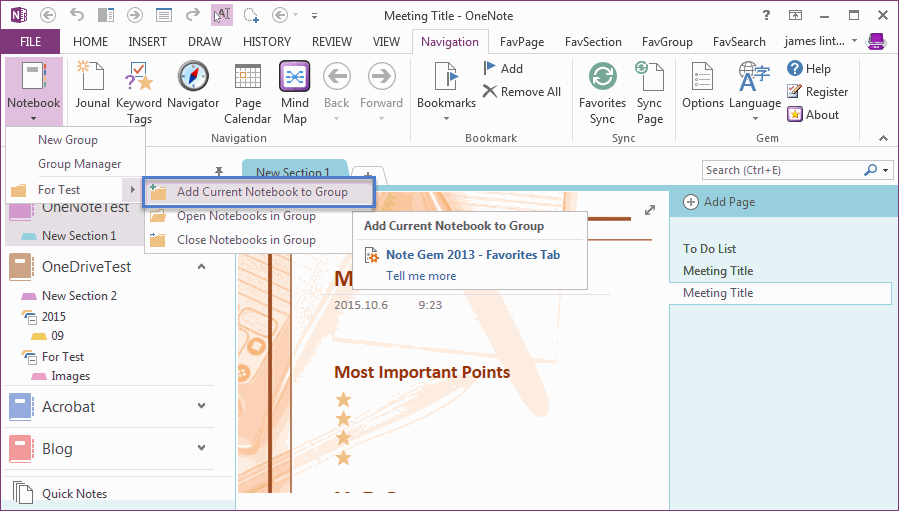Switch to the REVIEW tab
Image resolution: width=899 pixels, height=511 pixels.
pos(331,42)
